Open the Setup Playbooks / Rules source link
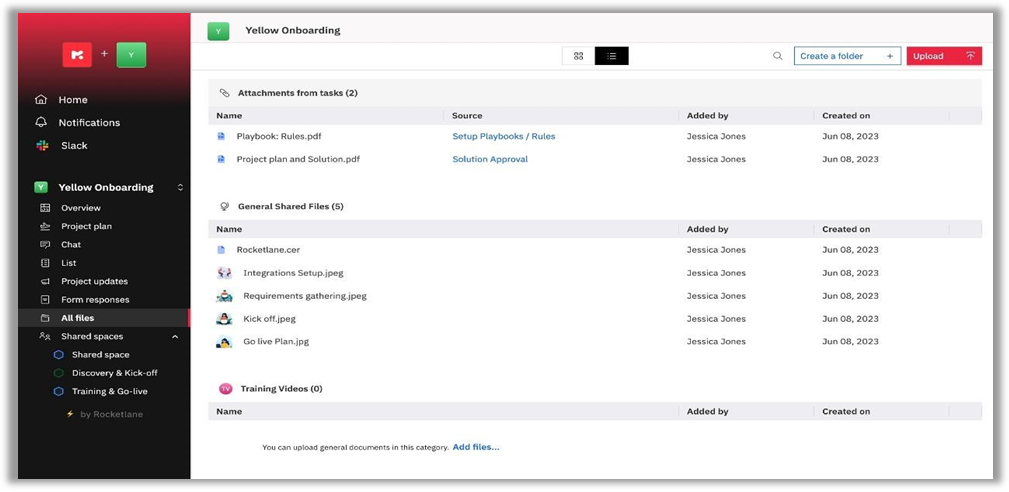 503,136
